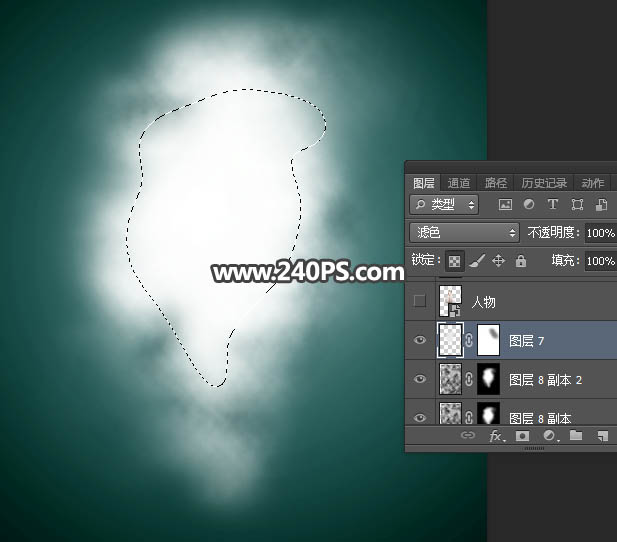Toggle lock position move icon

point(499,261)
